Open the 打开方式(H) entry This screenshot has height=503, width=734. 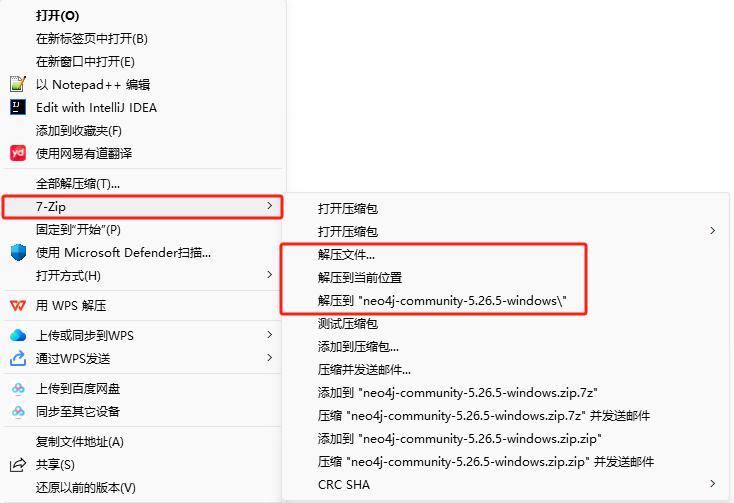(68, 276)
